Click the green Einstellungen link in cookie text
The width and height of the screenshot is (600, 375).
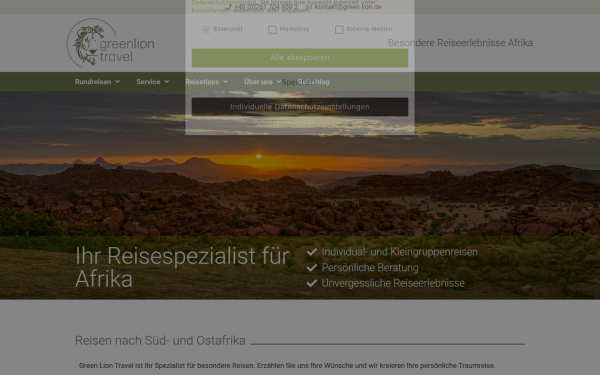coord(212,10)
